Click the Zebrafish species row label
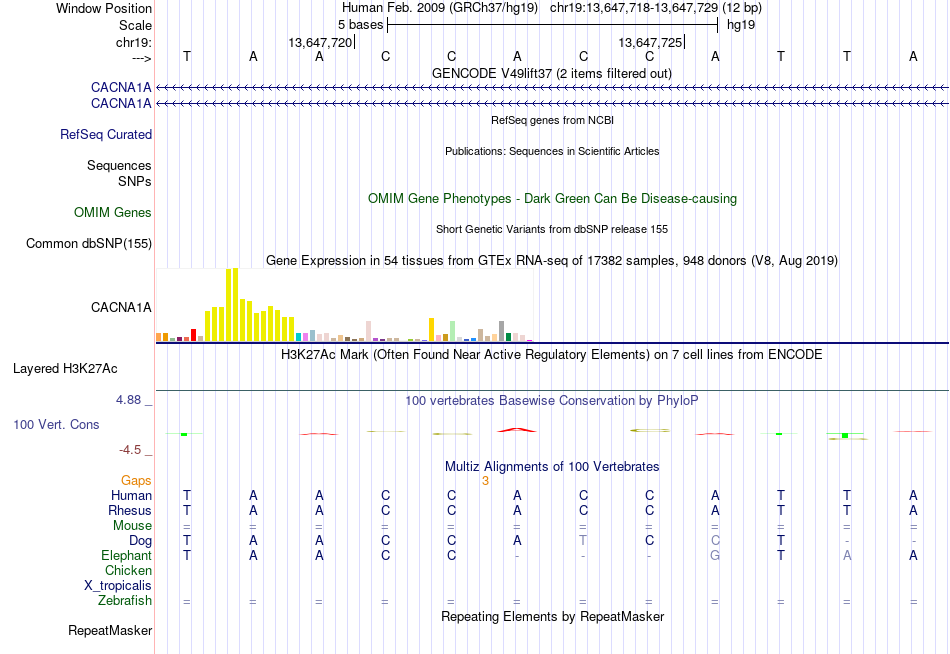Viewport: 950px width, 654px height. pos(125,600)
